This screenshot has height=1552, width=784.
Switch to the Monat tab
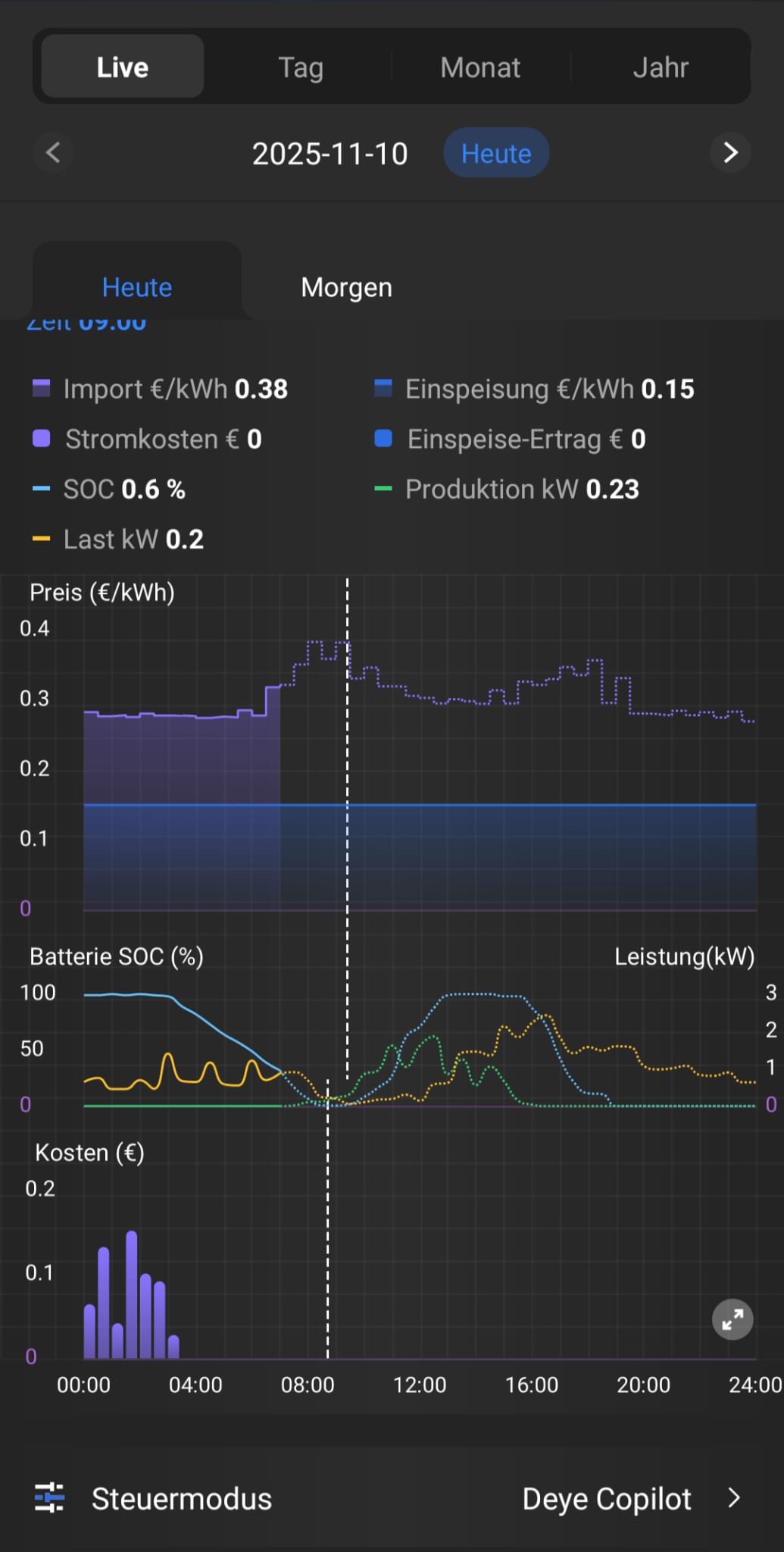tap(480, 67)
